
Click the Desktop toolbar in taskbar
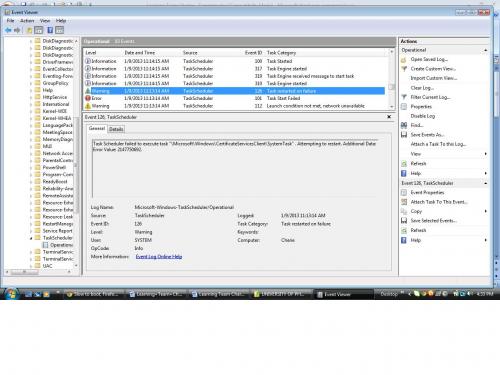click(x=389, y=294)
